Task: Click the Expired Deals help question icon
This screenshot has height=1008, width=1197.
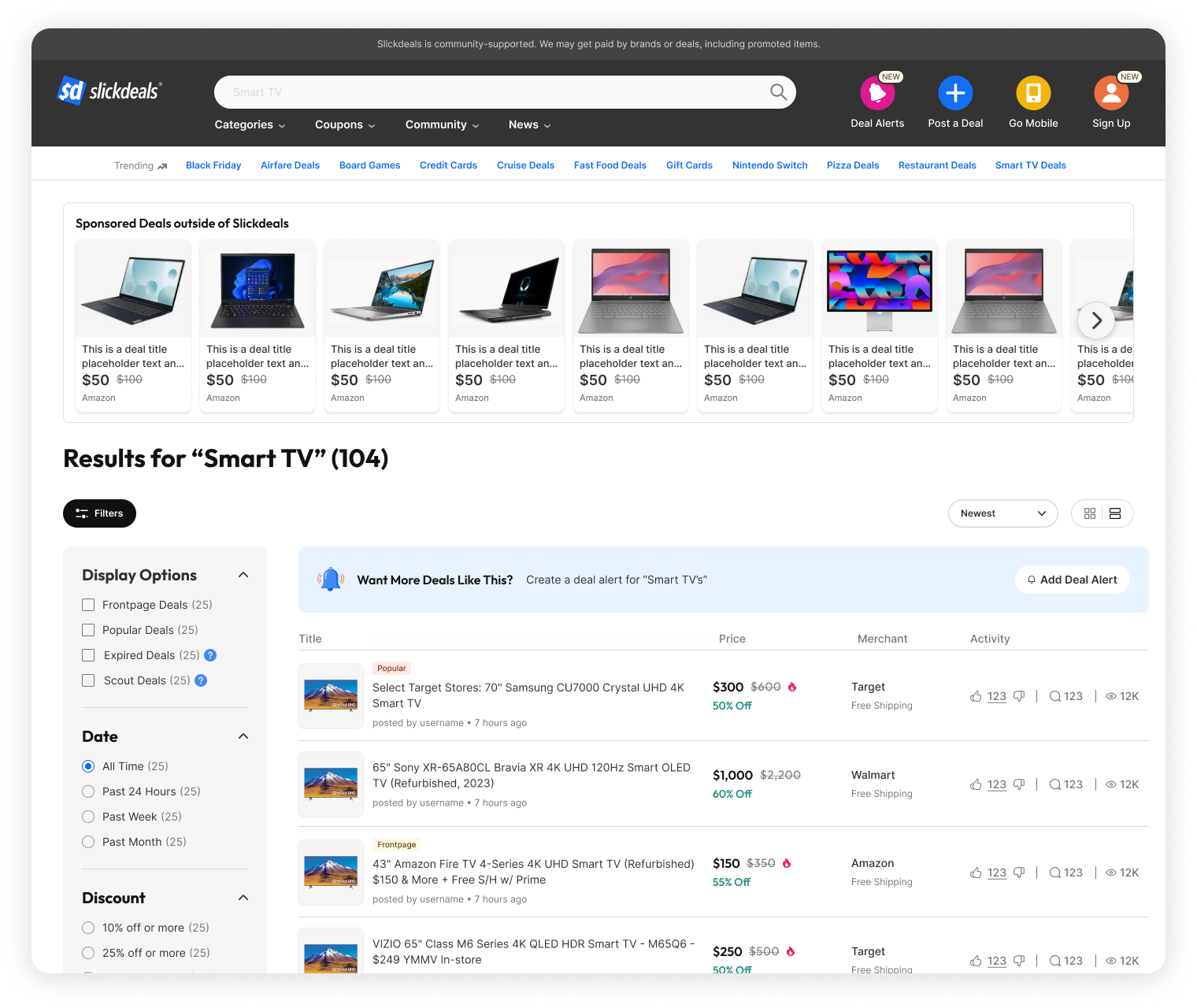Action: pos(210,655)
